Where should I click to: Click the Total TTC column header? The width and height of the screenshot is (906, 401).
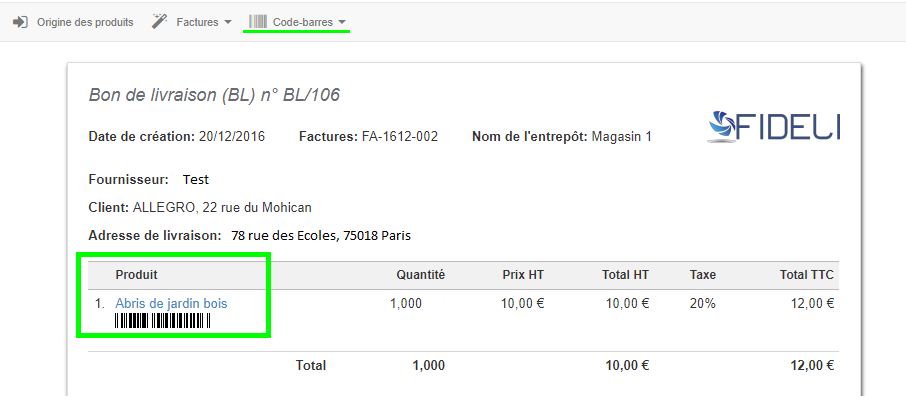[x=807, y=275]
